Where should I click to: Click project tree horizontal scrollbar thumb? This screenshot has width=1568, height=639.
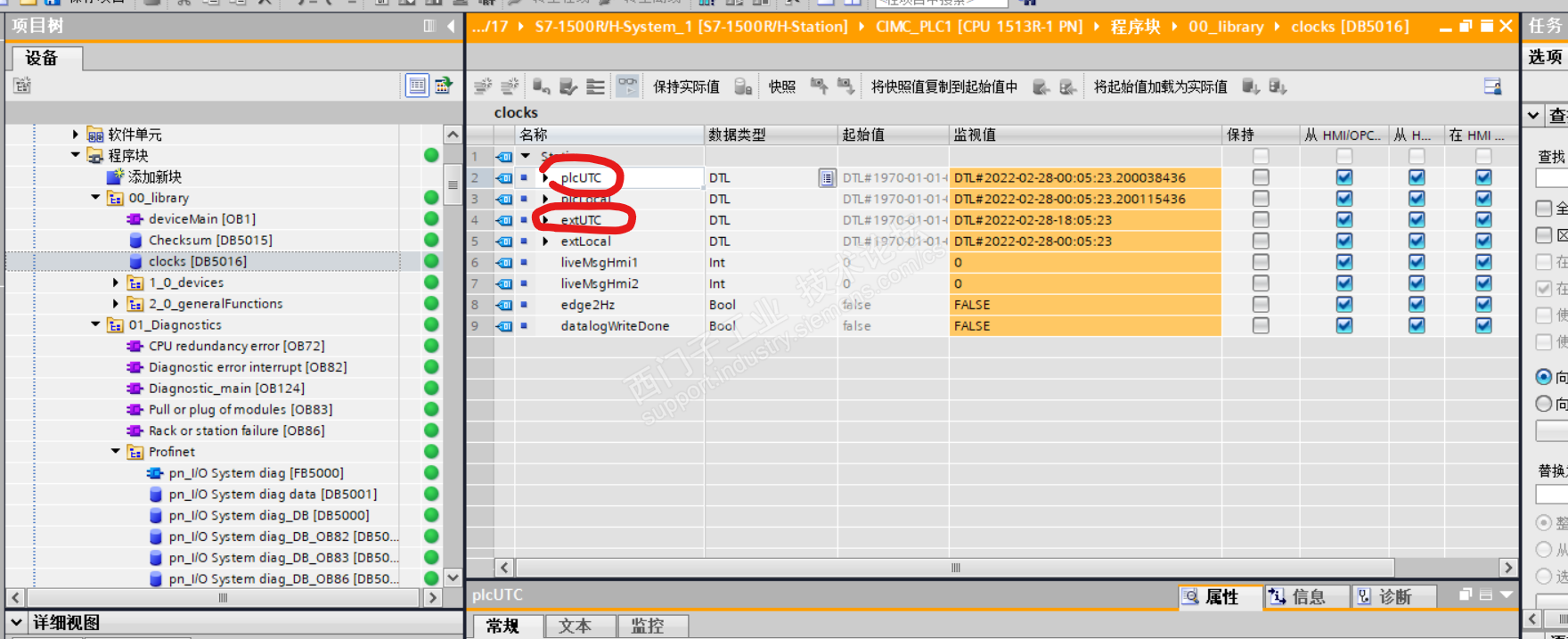[x=223, y=598]
